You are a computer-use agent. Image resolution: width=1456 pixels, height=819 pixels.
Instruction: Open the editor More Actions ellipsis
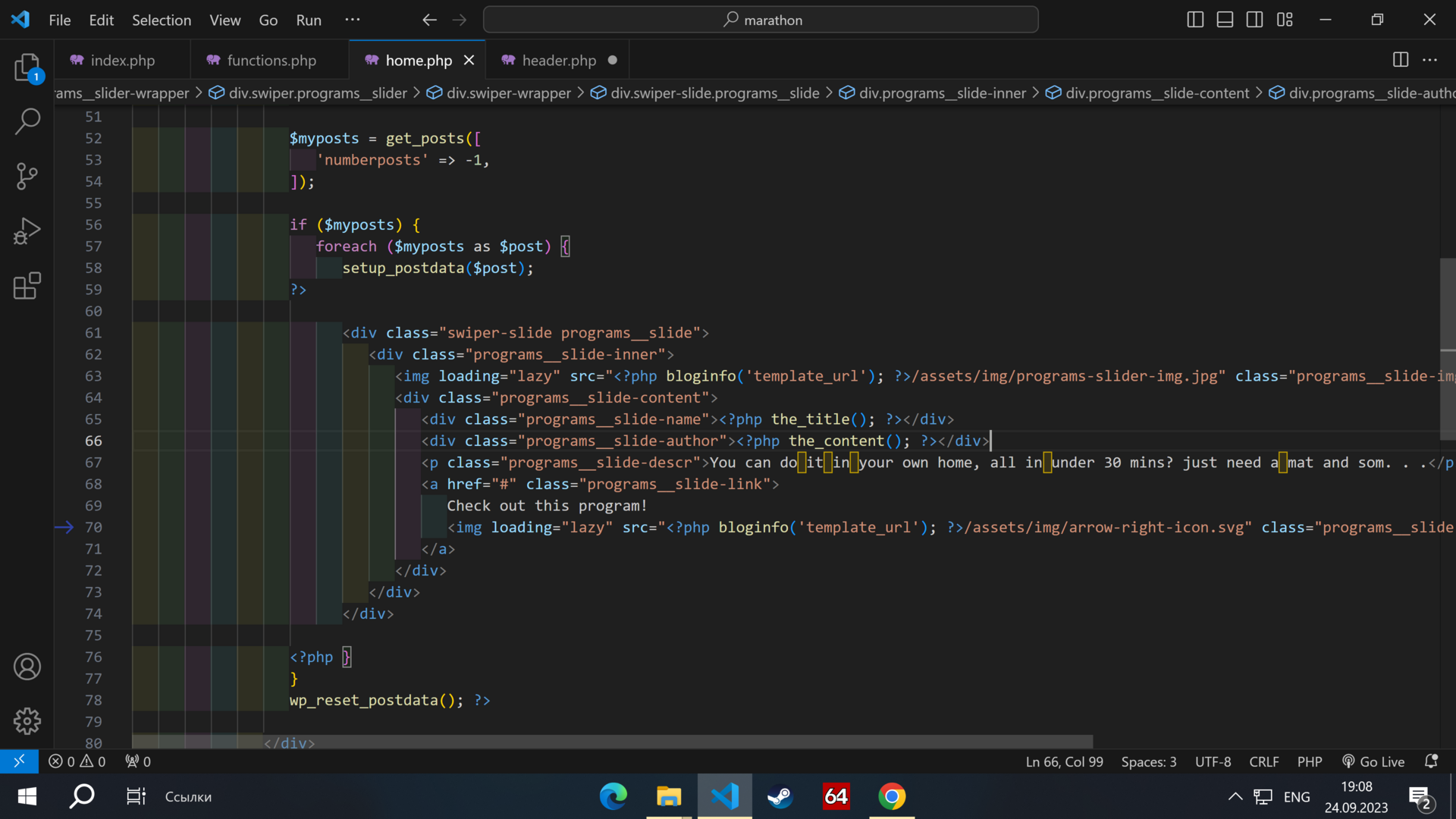[x=1430, y=60]
